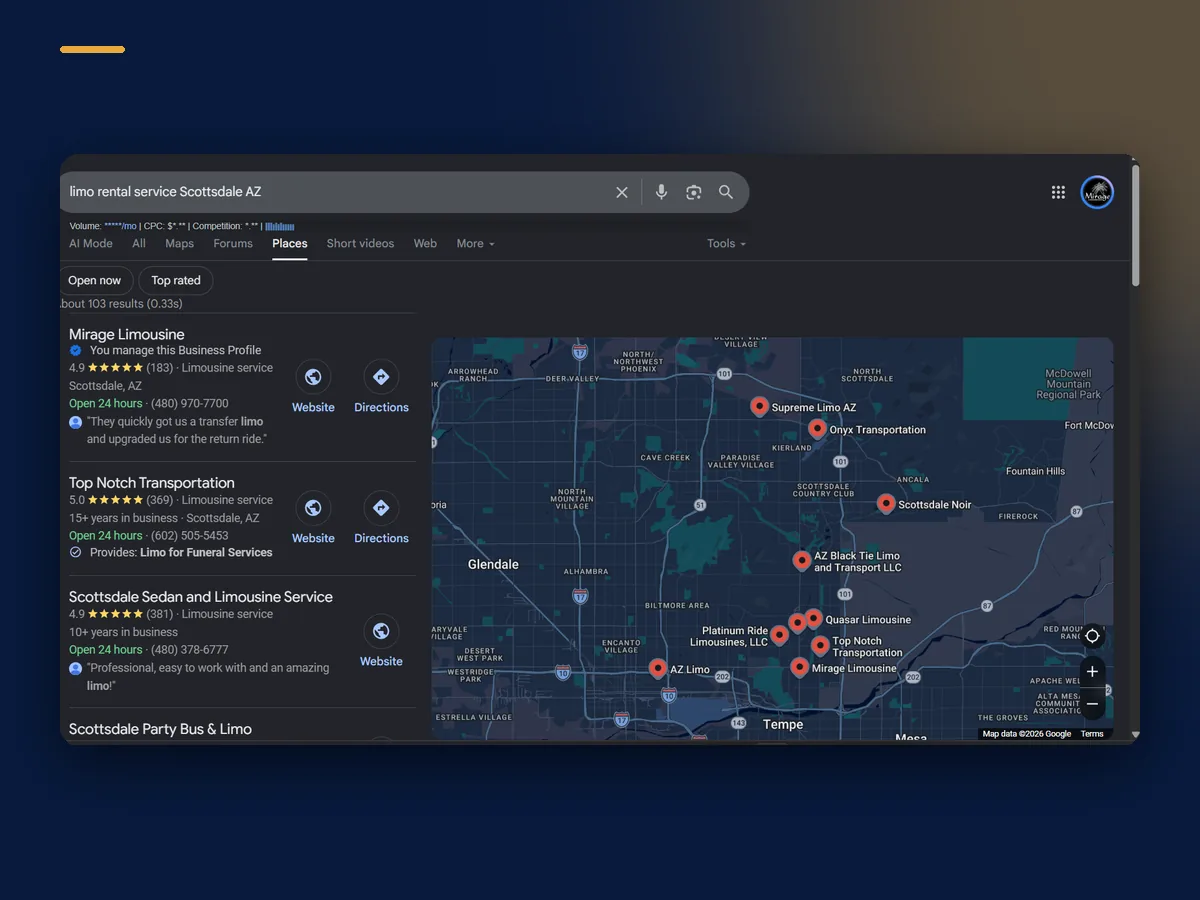Click the search query input field

pos(335,192)
